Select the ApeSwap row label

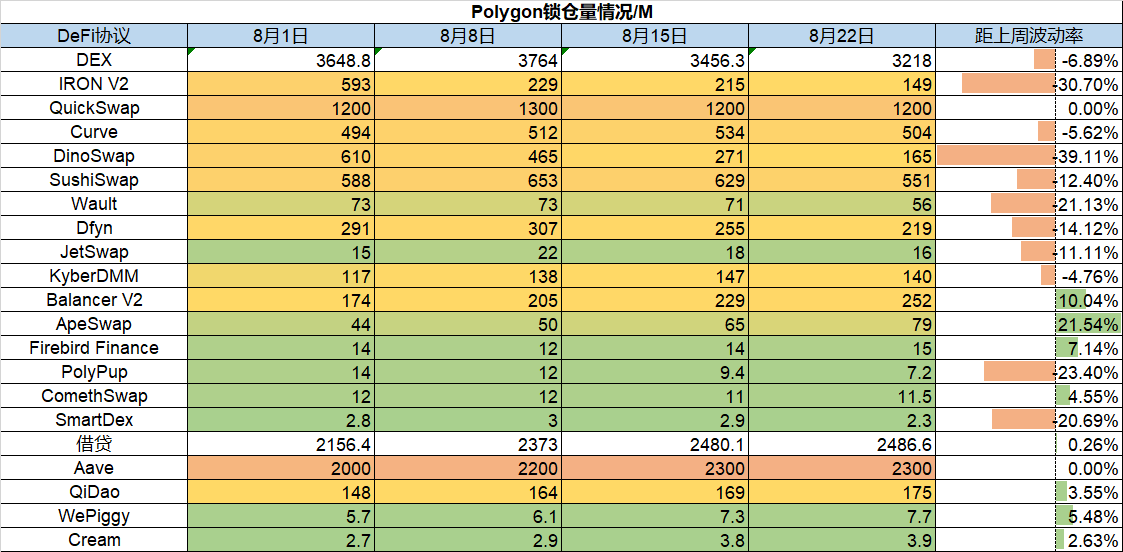pyautogui.click(x=94, y=324)
